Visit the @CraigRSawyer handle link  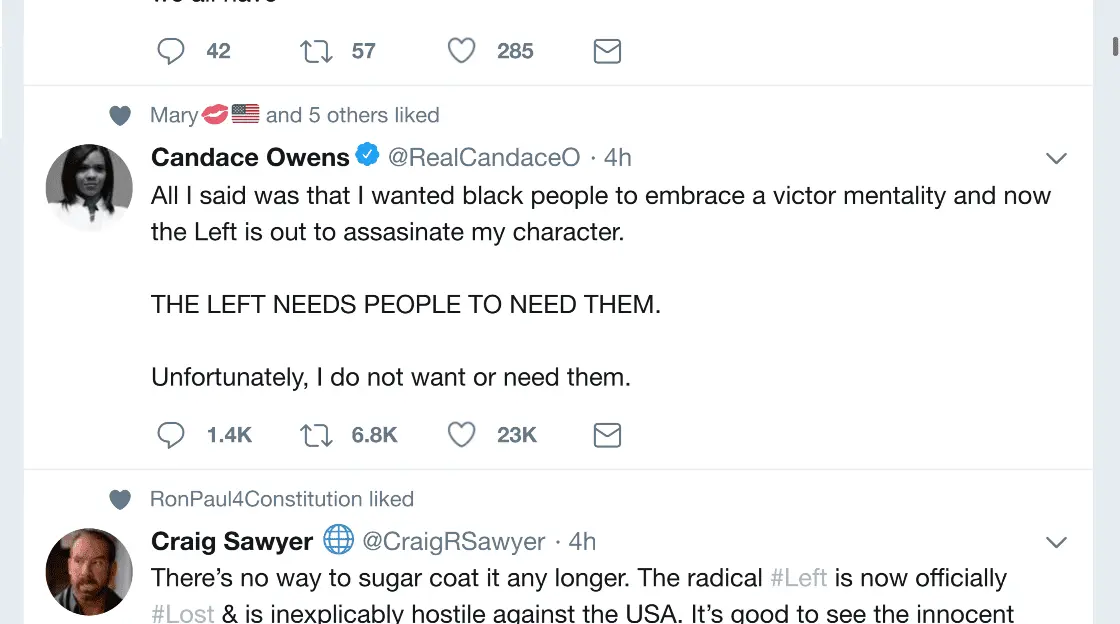coord(453,541)
